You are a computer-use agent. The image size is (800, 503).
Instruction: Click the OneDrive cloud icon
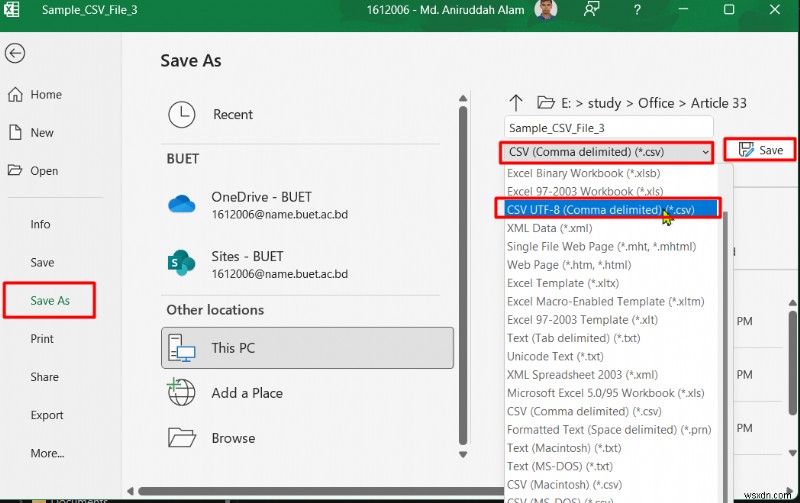[x=182, y=204]
